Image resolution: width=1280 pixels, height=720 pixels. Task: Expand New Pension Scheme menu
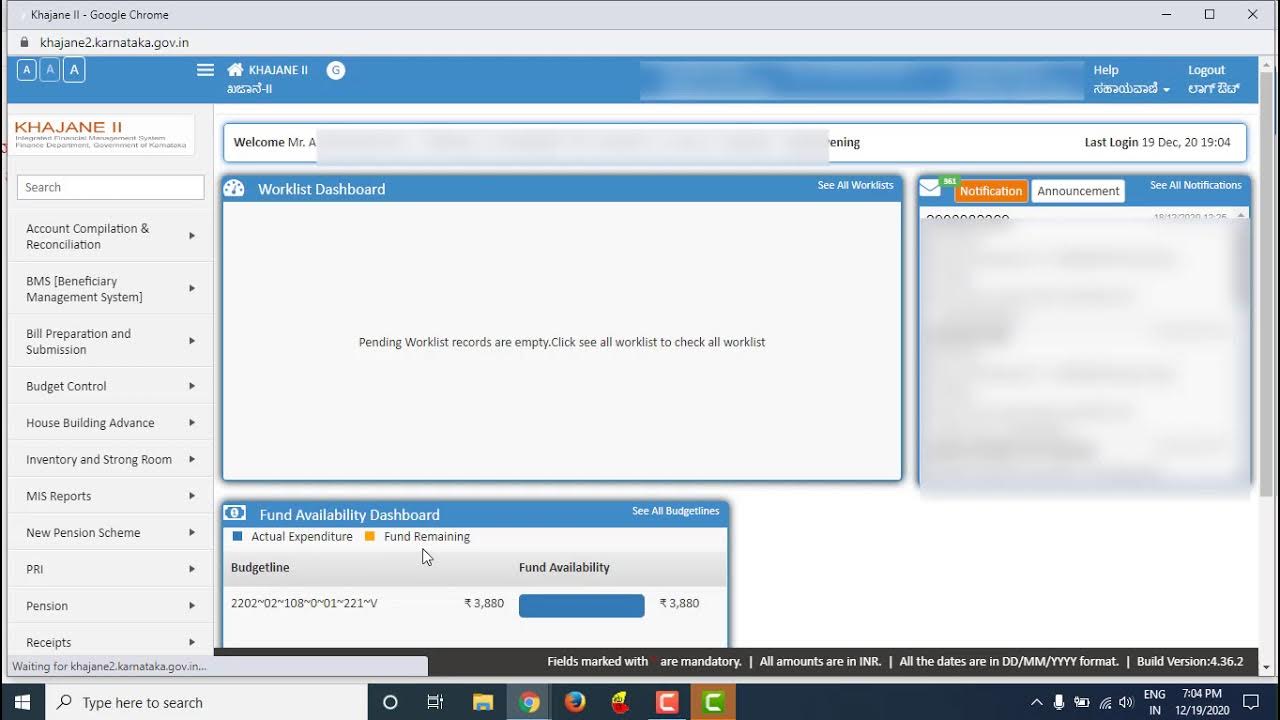(x=110, y=532)
